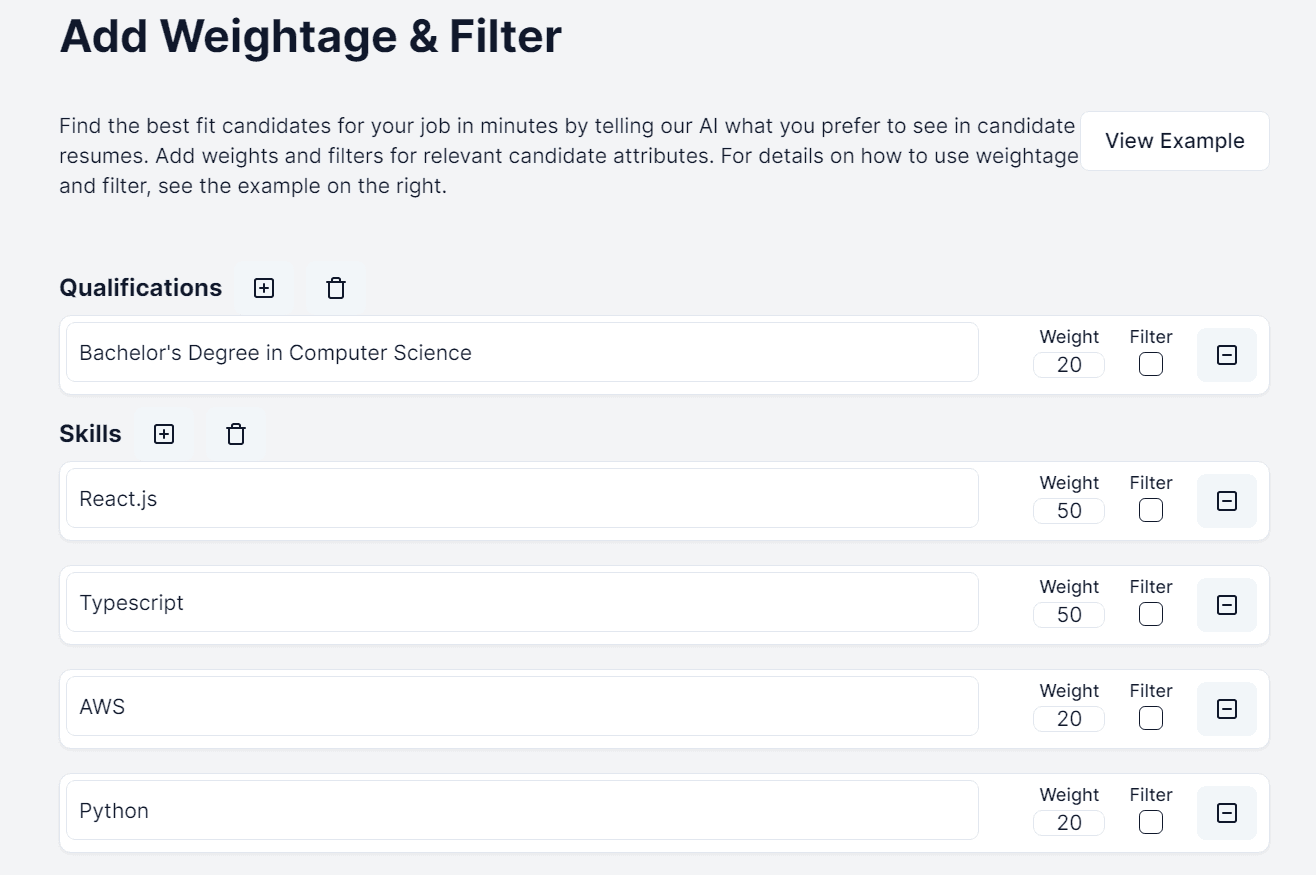Remove the AWS skill row

[x=1226, y=709]
